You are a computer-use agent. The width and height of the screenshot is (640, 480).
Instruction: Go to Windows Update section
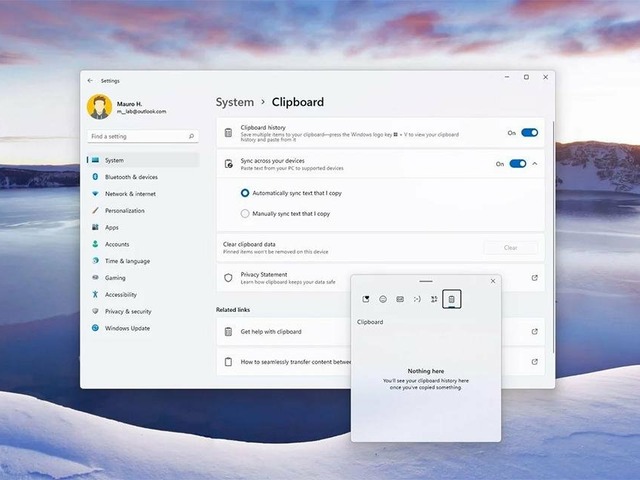pyautogui.click(x=127, y=328)
